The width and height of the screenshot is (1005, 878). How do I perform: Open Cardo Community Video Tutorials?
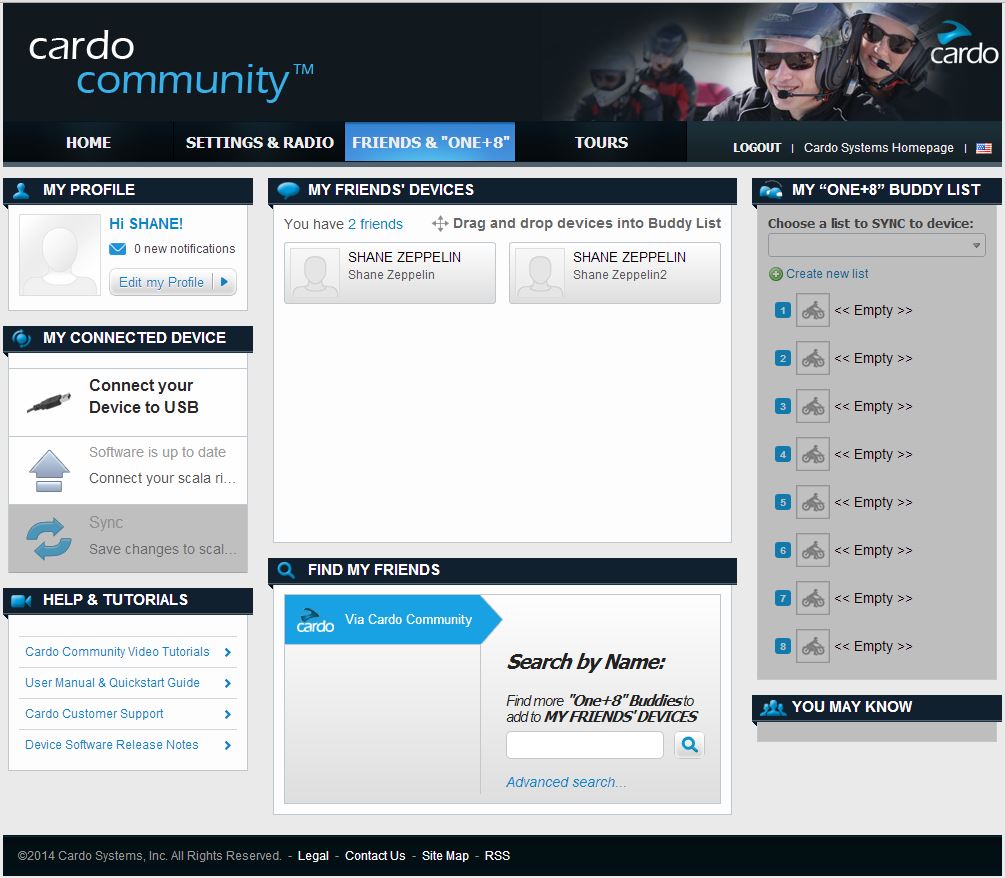tap(117, 652)
